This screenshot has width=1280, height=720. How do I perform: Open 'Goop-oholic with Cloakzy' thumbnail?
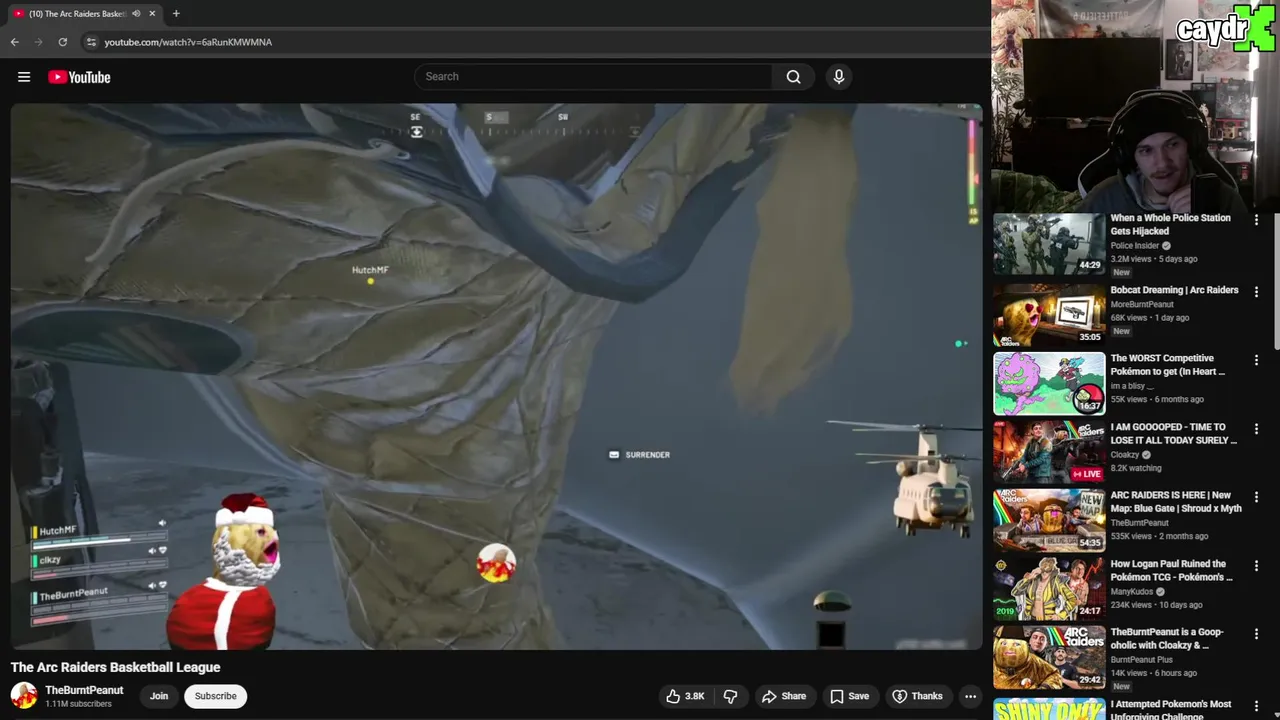pyautogui.click(x=1049, y=657)
